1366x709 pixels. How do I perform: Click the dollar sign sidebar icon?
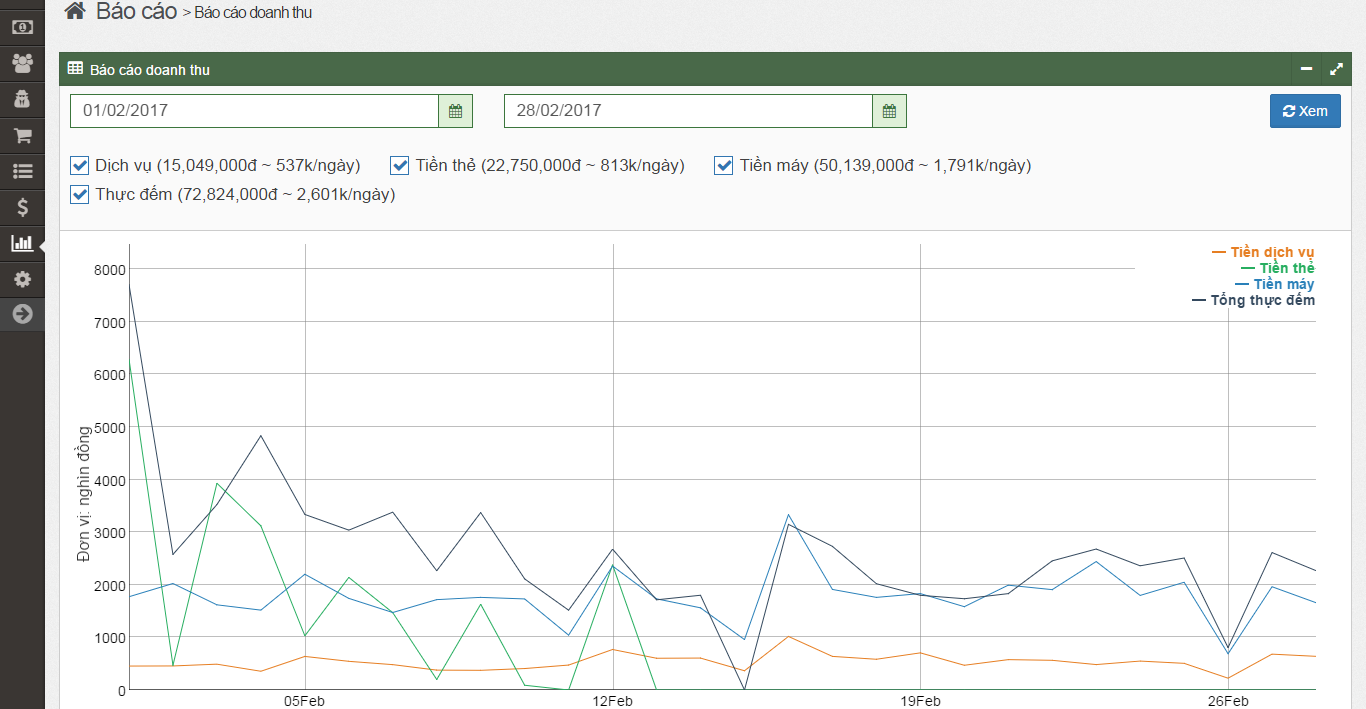(22, 207)
